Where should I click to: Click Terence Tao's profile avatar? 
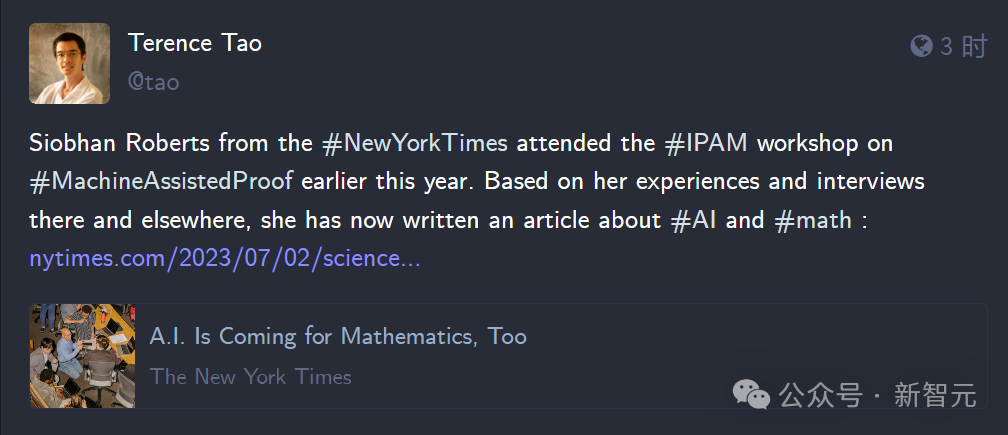(69, 64)
